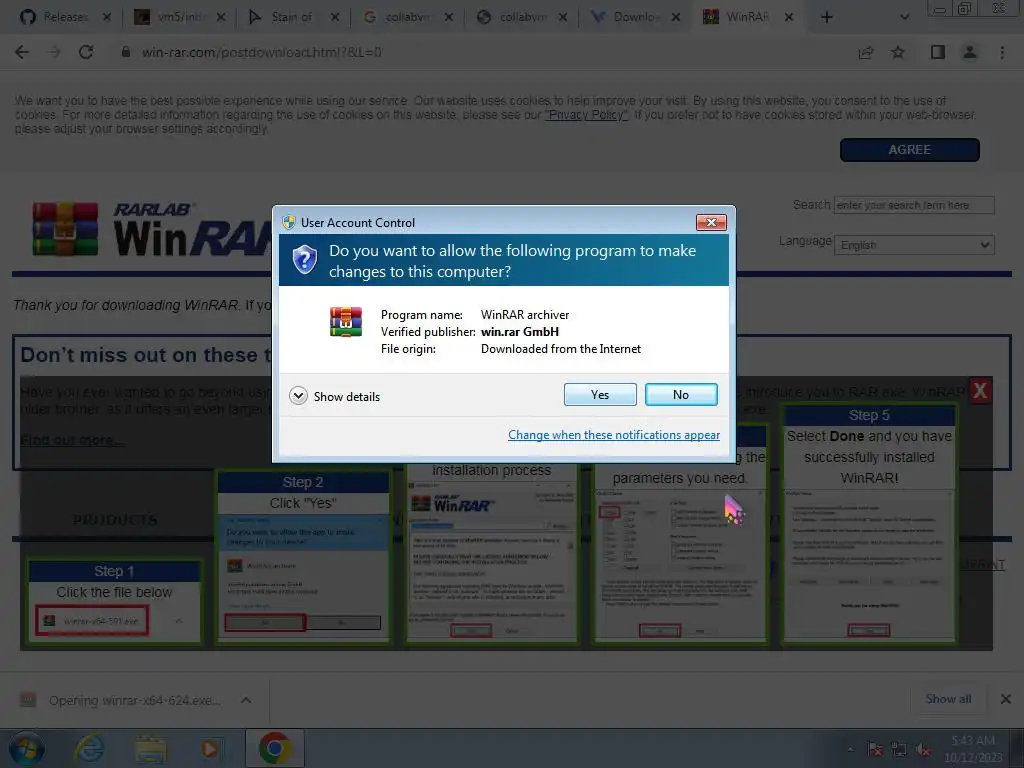This screenshot has width=1024, height=768.
Task: Open a new browser tab
Action: point(826,17)
